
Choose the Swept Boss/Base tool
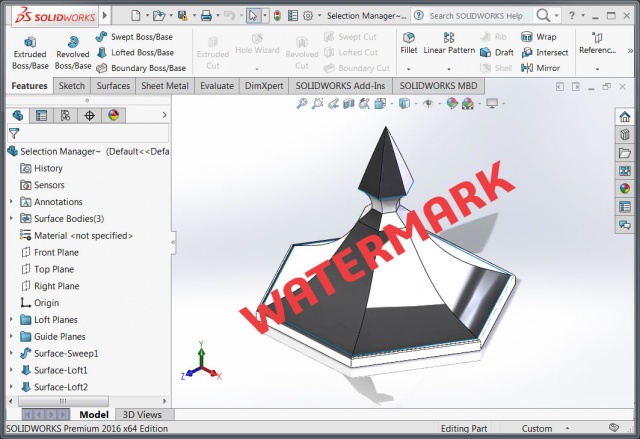coord(134,37)
